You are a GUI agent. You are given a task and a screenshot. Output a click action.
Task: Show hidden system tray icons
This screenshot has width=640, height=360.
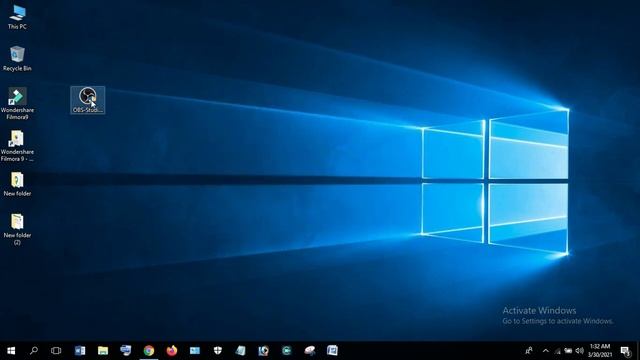(x=546, y=351)
